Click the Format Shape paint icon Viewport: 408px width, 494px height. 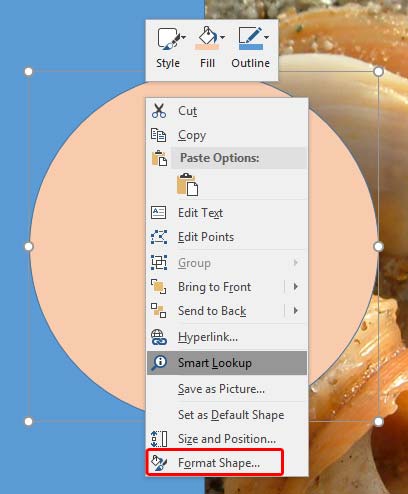tap(159, 463)
